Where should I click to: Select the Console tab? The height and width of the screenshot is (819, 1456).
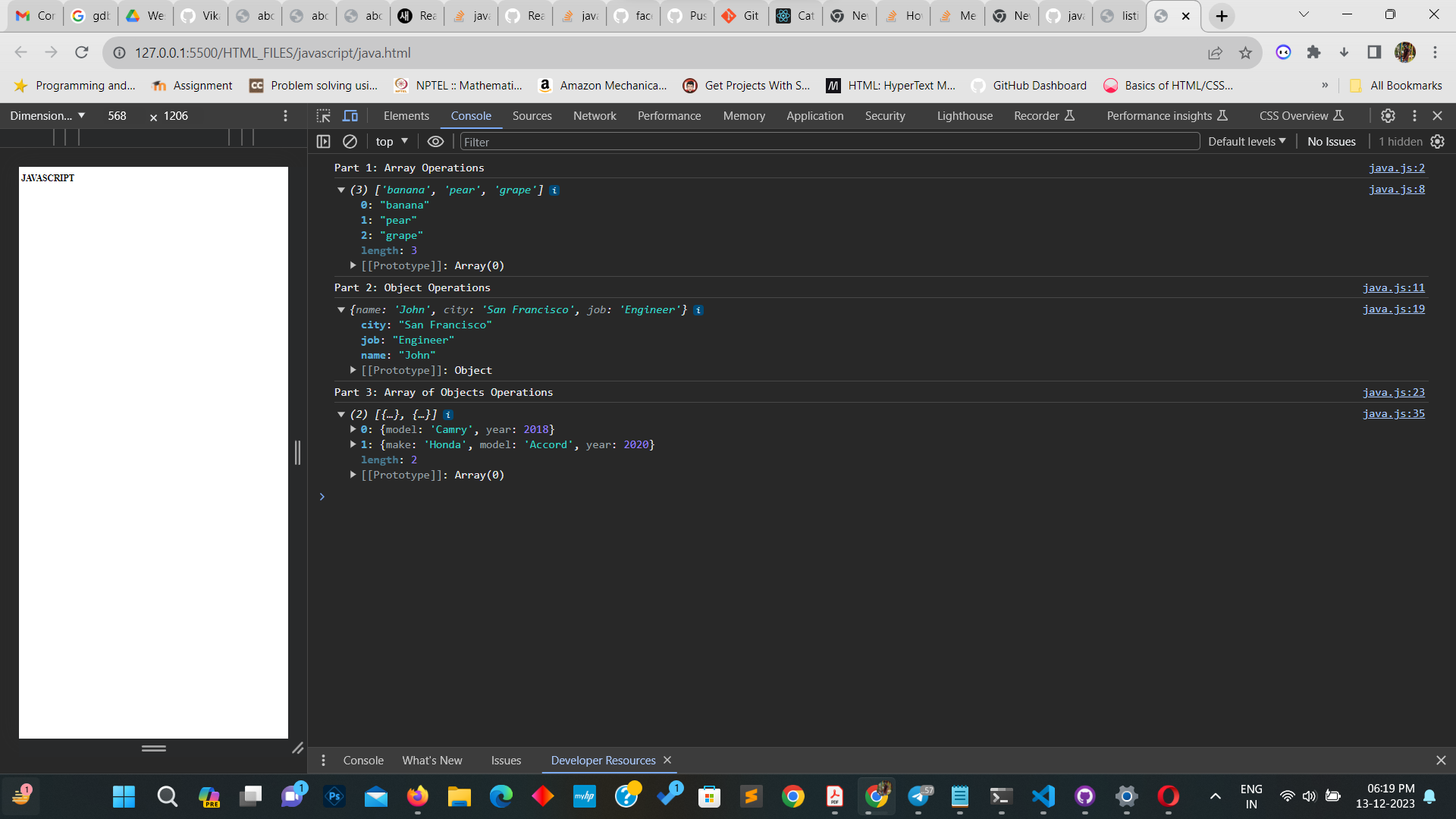[x=470, y=115]
